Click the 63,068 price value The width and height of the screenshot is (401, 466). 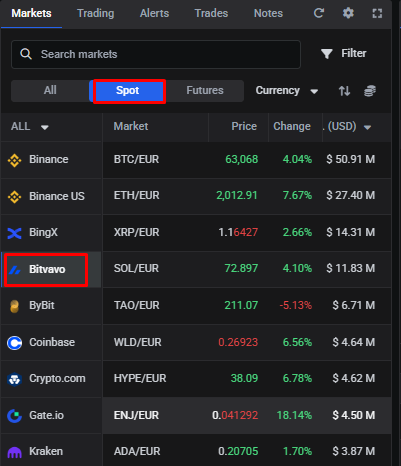242,159
